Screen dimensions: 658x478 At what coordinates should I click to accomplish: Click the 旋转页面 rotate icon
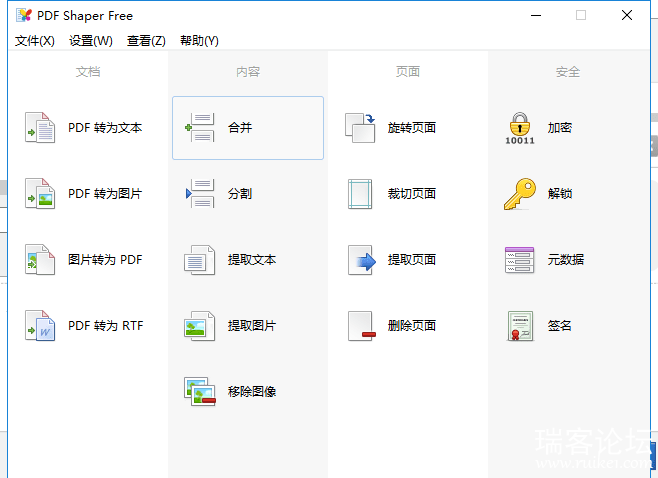click(360, 128)
